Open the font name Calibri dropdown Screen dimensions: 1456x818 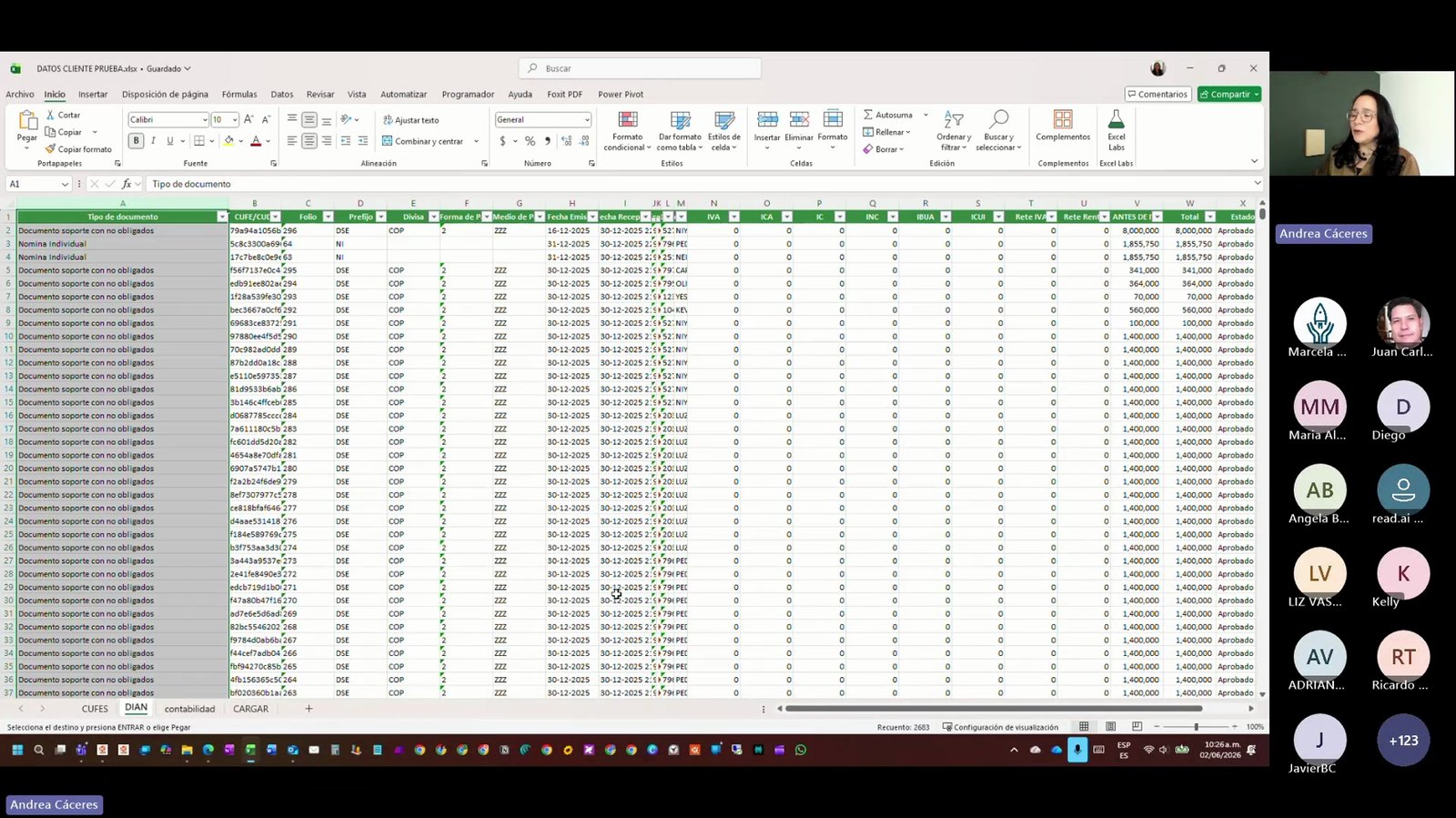click(x=205, y=120)
